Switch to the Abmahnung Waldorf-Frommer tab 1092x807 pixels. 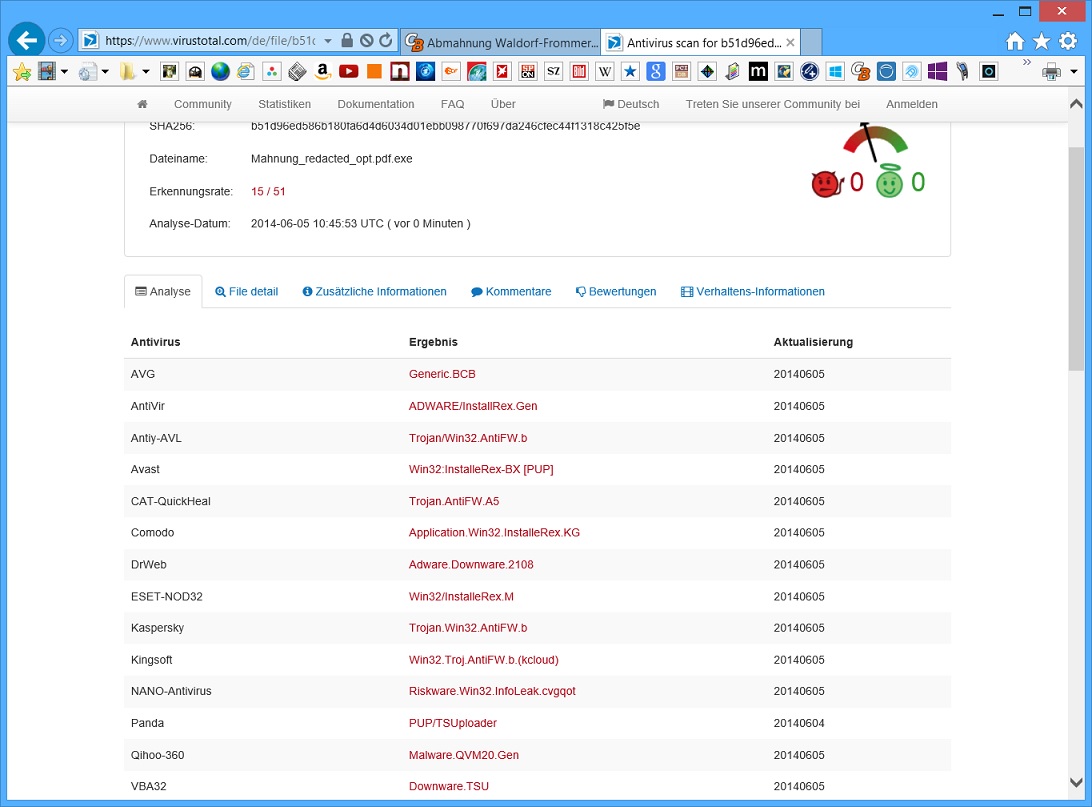coord(502,42)
